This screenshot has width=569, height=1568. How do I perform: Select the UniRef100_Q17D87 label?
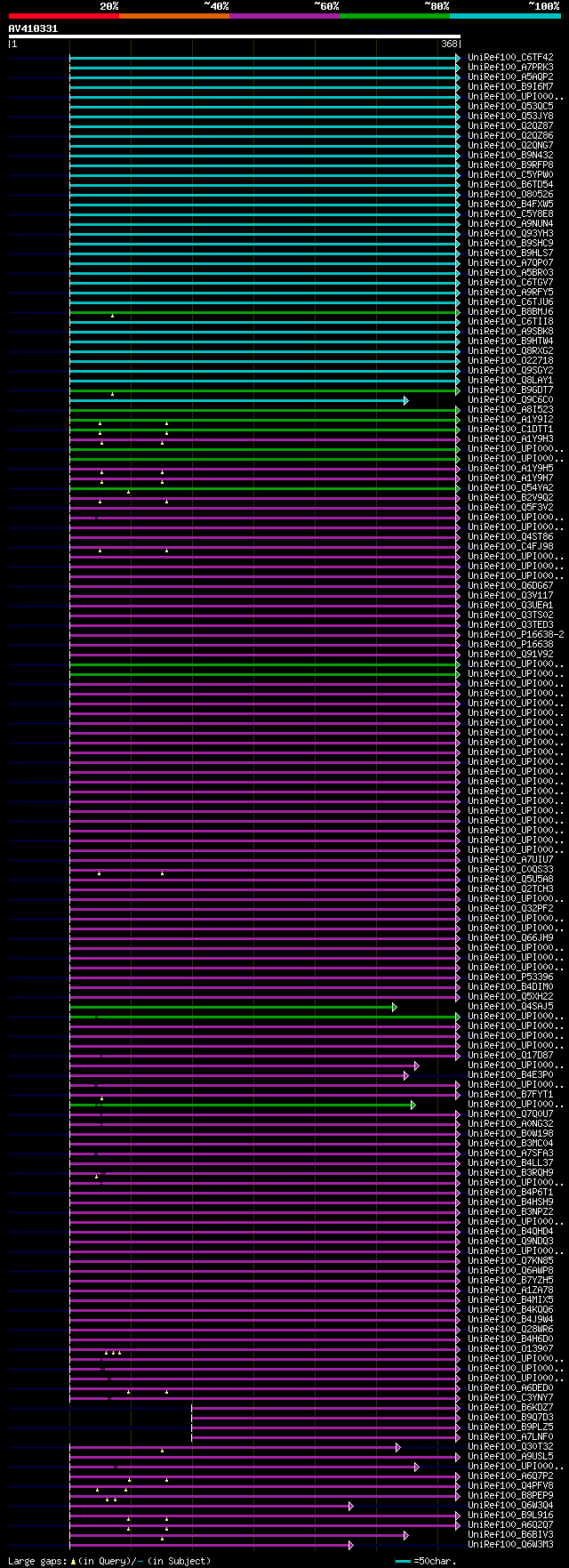[510, 1056]
